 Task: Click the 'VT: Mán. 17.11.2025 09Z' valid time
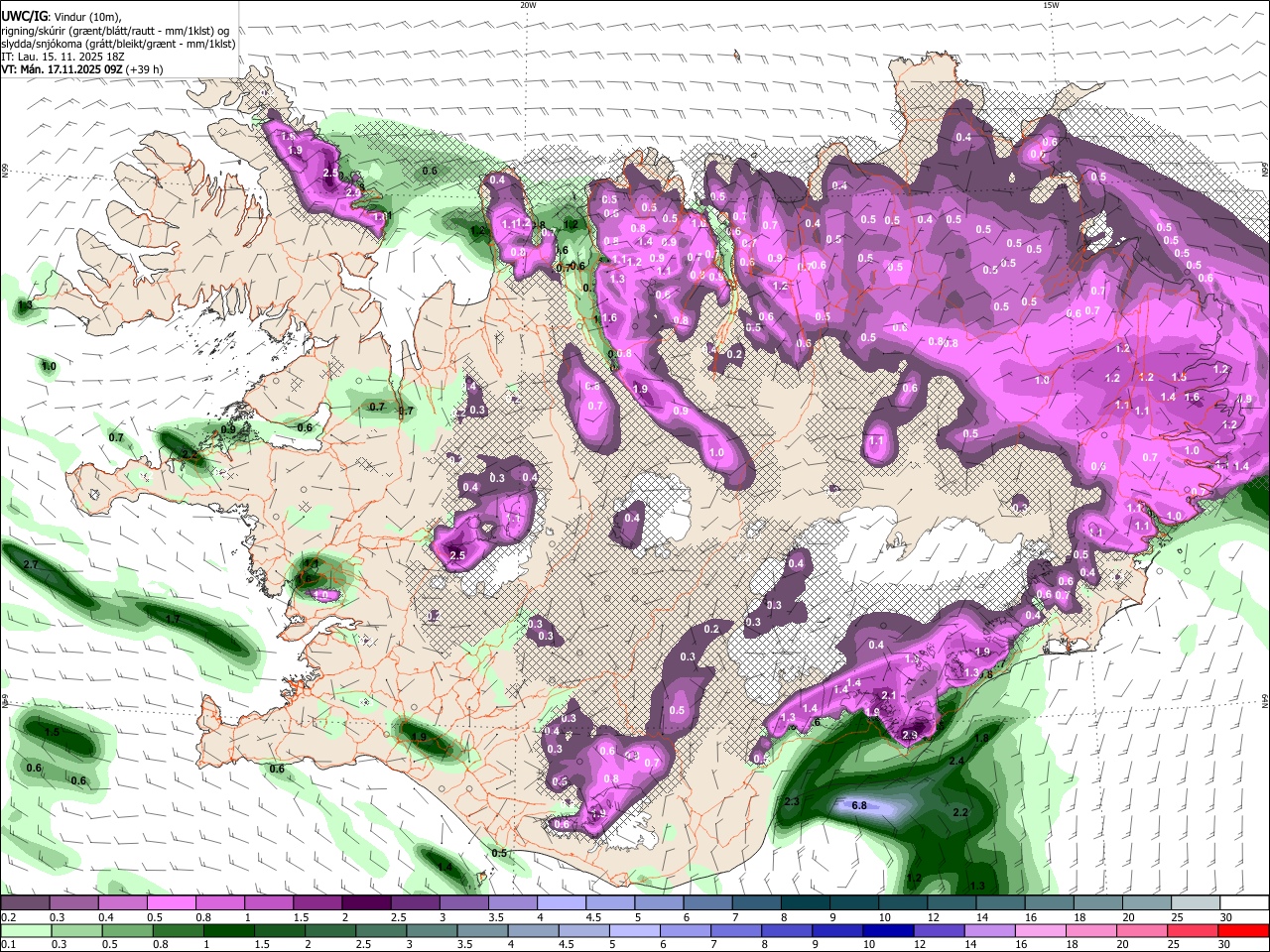click(x=62, y=69)
